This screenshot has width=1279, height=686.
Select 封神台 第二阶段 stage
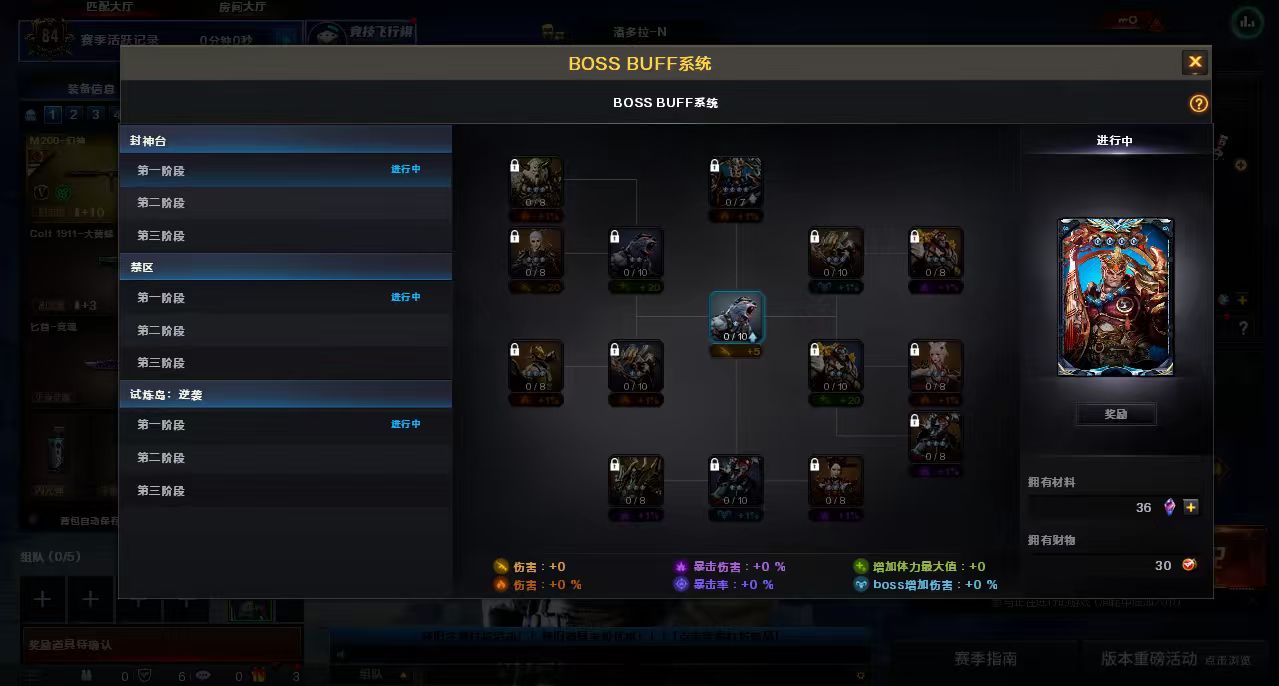[286, 203]
